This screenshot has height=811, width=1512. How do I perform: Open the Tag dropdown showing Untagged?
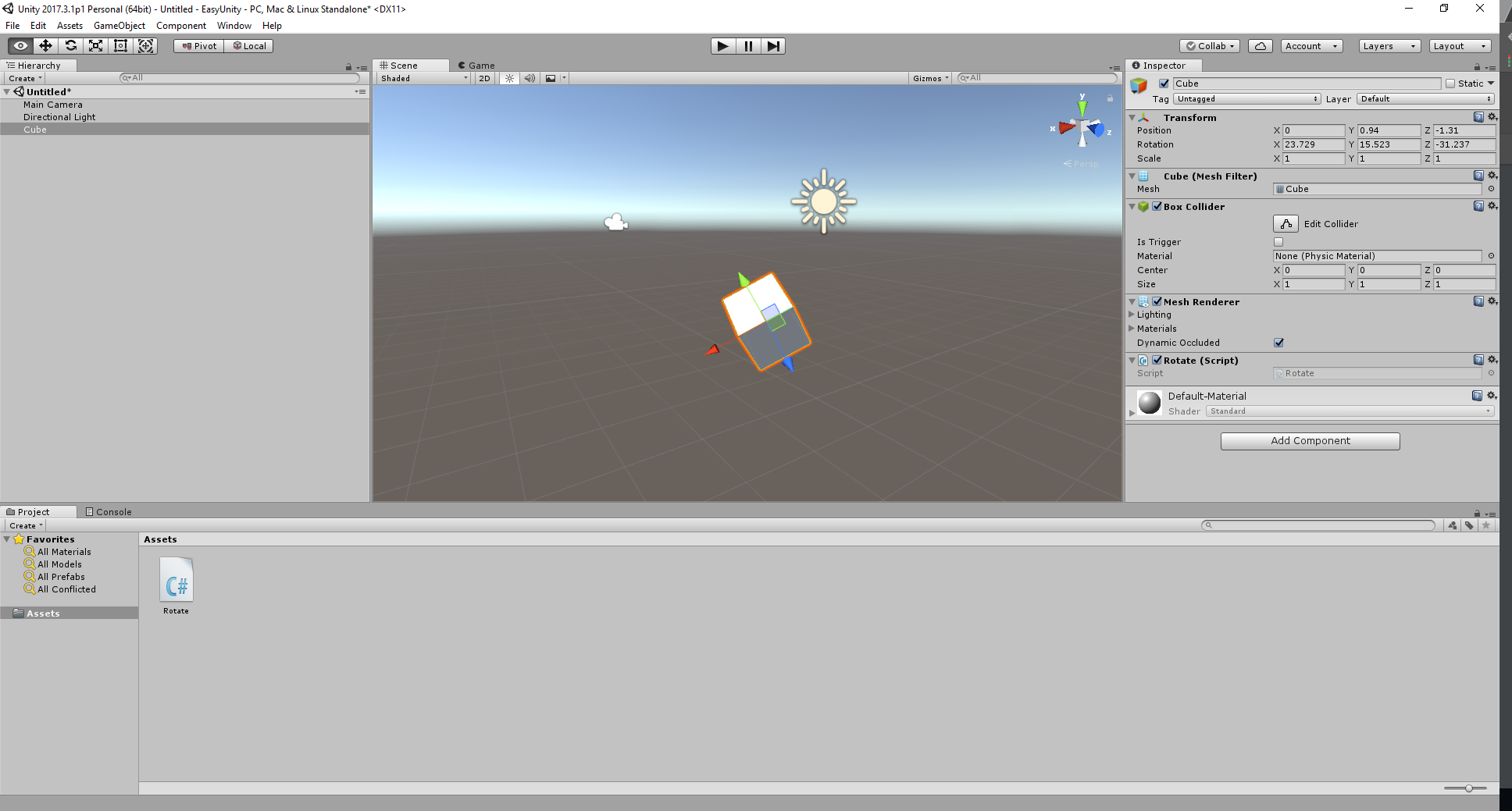[1246, 99]
